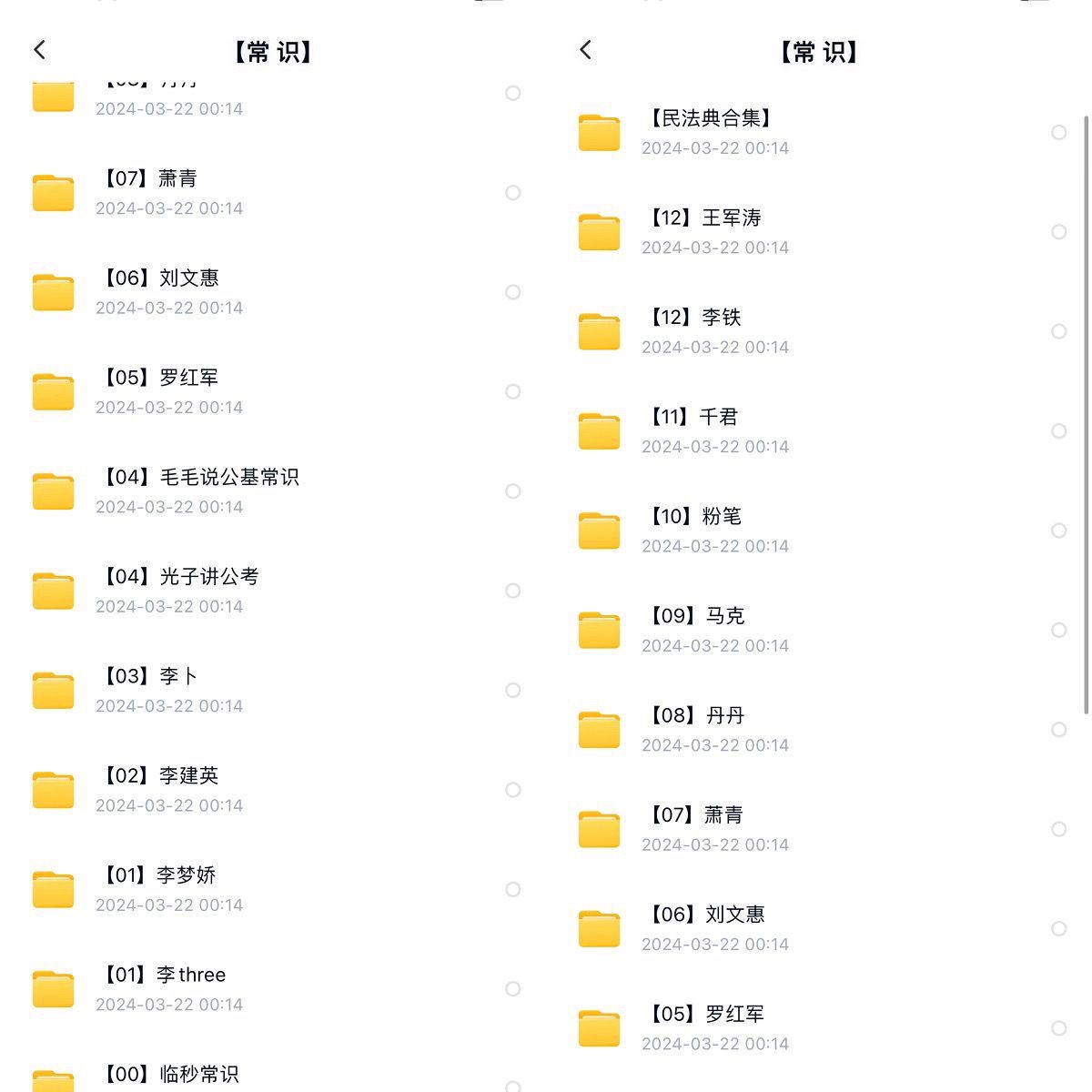The image size is (1092, 1092).
Task: Click folder icon beside 【04】毛毛说公基常识
Action: 53,491
